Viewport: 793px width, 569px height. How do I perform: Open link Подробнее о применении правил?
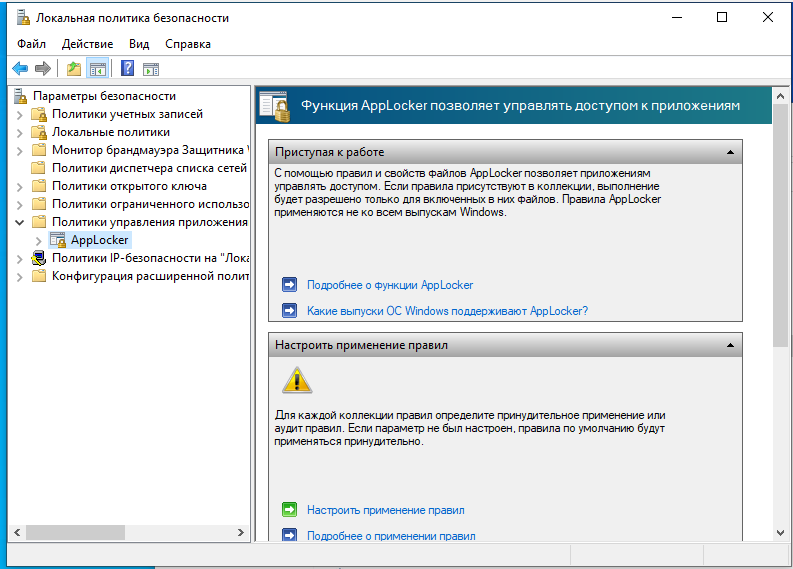pyautogui.click(x=391, y=536)
